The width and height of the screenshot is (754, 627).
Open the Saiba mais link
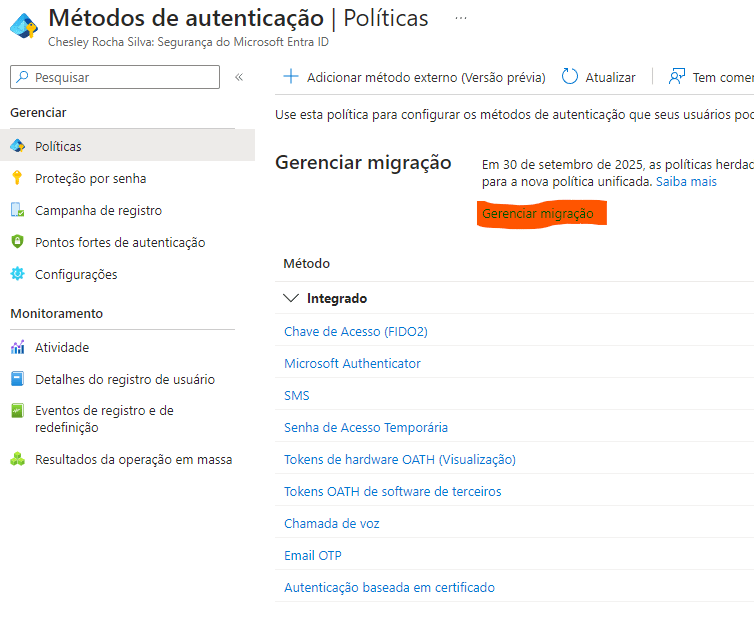pos(686,182)
